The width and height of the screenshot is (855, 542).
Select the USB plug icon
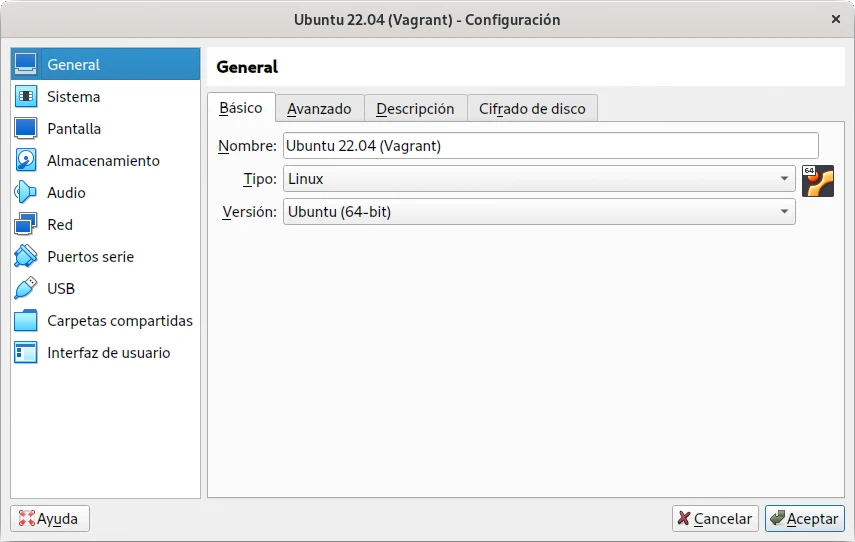(x=26, y=289)
